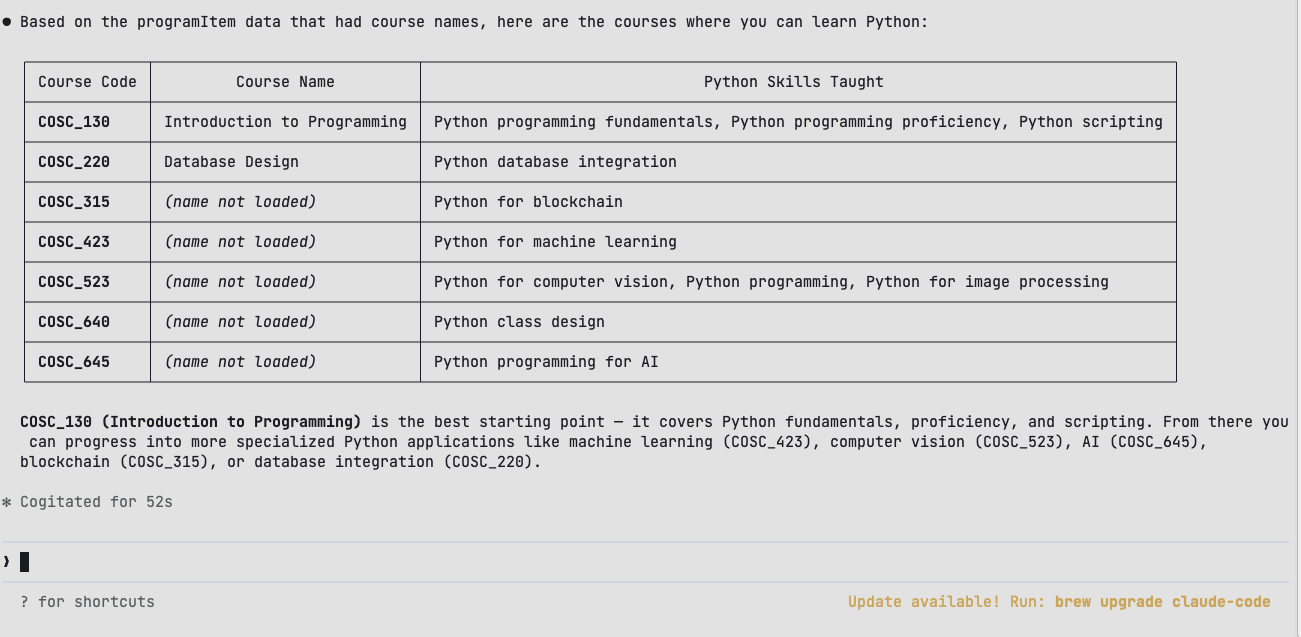Click the 'Cogitated for 52s' status text
This screenshot has height=637, width=1301.
coord(96,502)
